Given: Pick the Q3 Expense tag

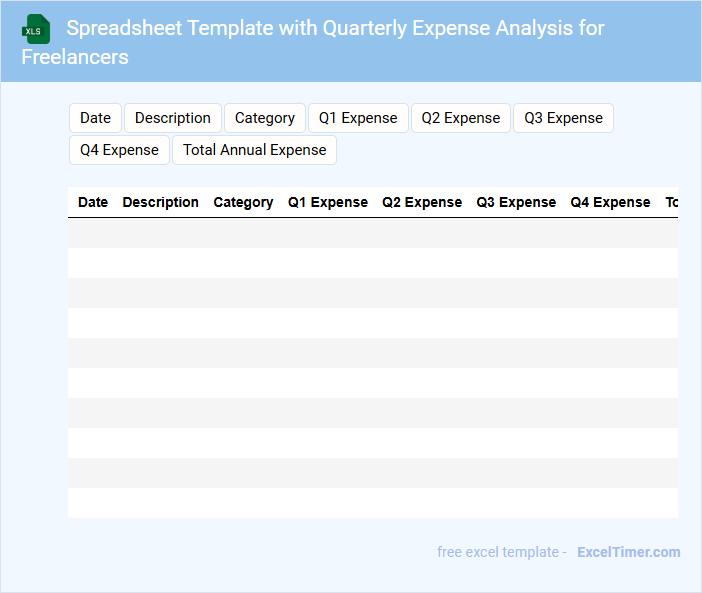Looking at the screenshot, I should point(563,118).
